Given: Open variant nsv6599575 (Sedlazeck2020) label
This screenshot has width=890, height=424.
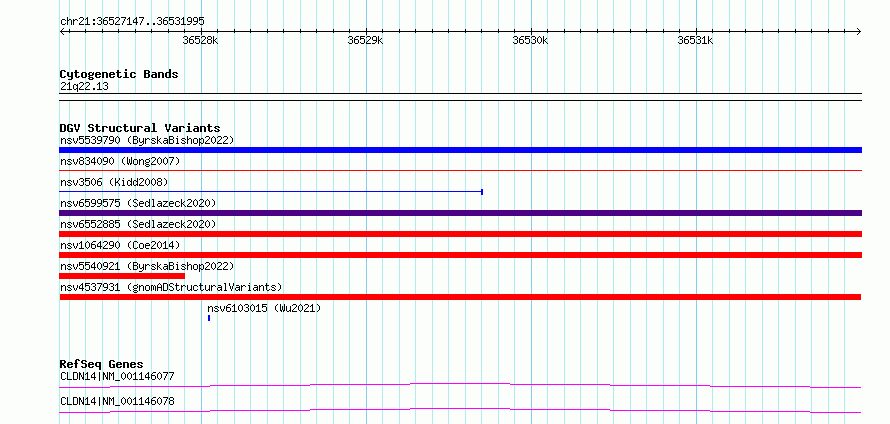Looking at the screenshot, I should pos(138,203).
